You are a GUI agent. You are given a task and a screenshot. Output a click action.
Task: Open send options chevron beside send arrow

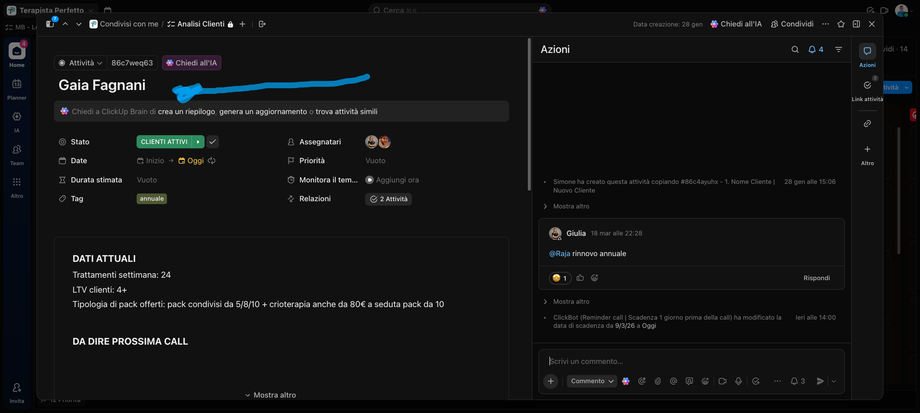pos(833,381)
